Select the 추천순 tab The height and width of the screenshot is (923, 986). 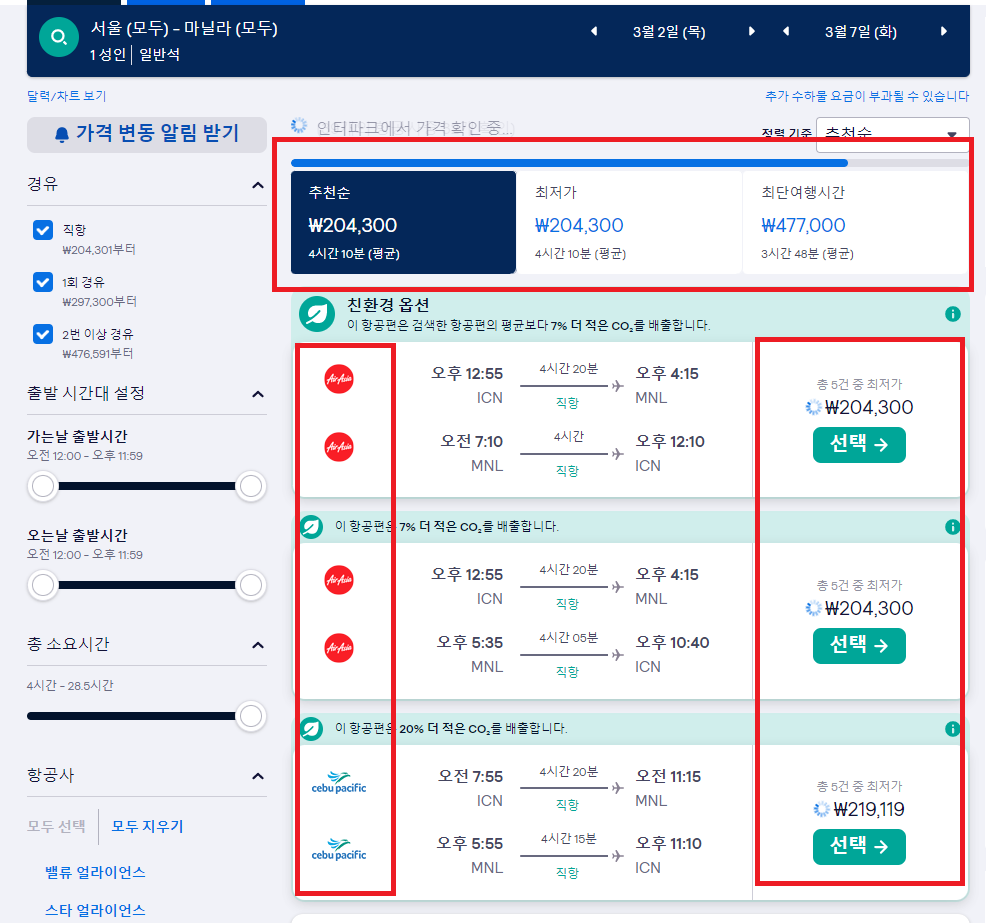coord(403,223)
